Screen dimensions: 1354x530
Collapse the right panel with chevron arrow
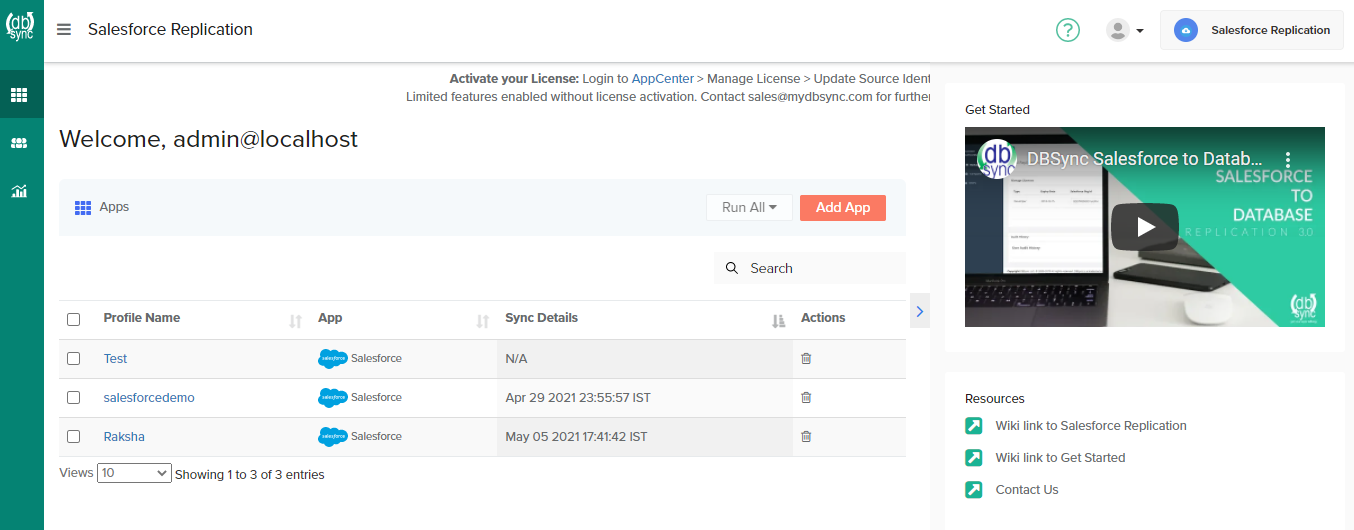click(920, 311)
